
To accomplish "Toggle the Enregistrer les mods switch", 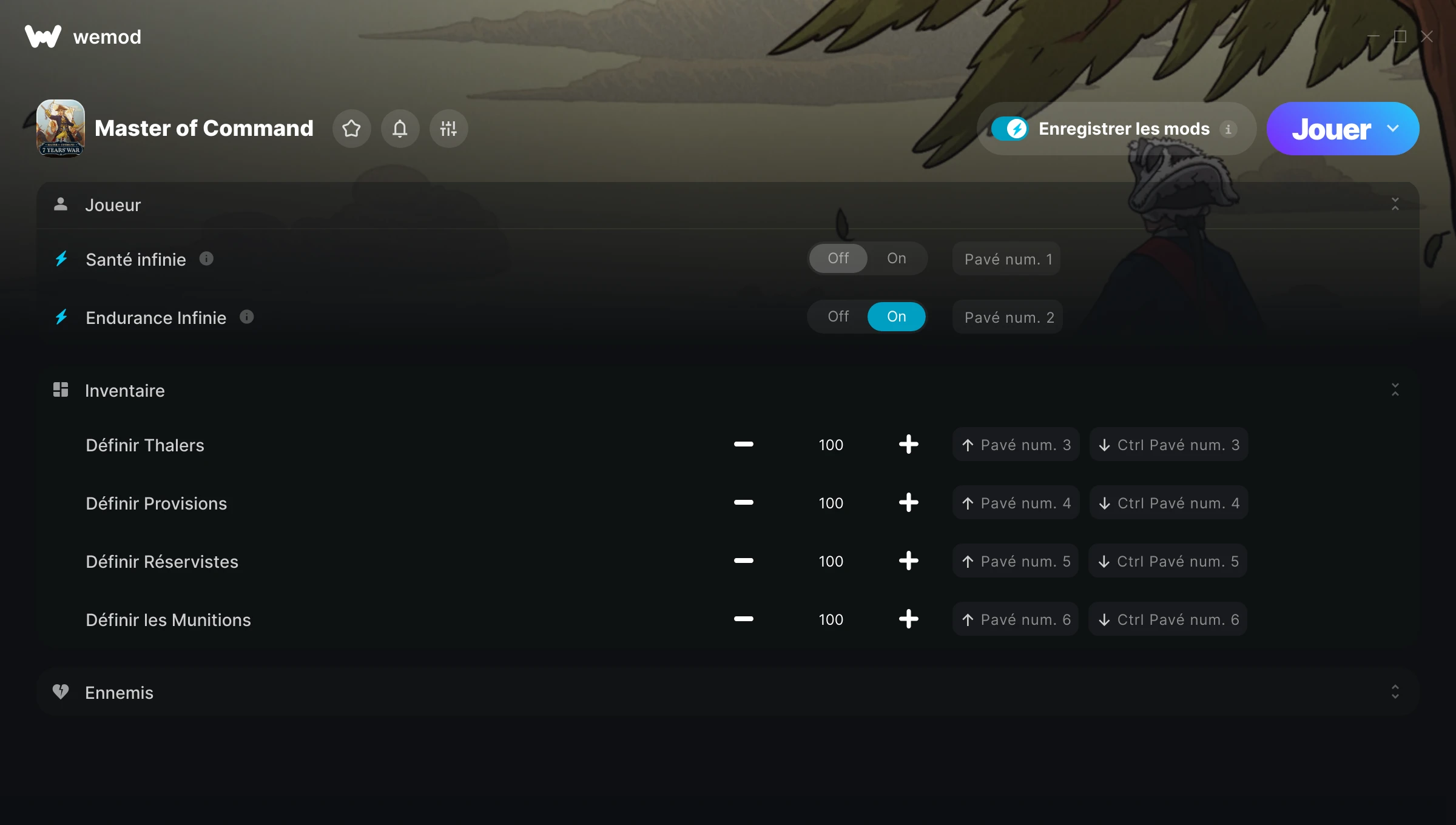I will [x=1009, y=129].
